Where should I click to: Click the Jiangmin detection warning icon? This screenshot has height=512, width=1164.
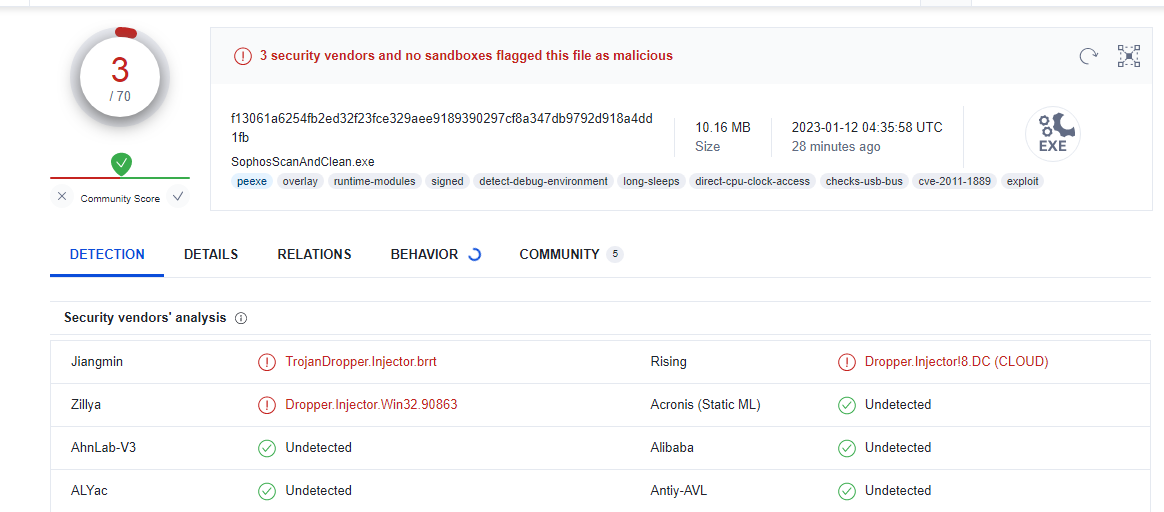pos(267,362)
